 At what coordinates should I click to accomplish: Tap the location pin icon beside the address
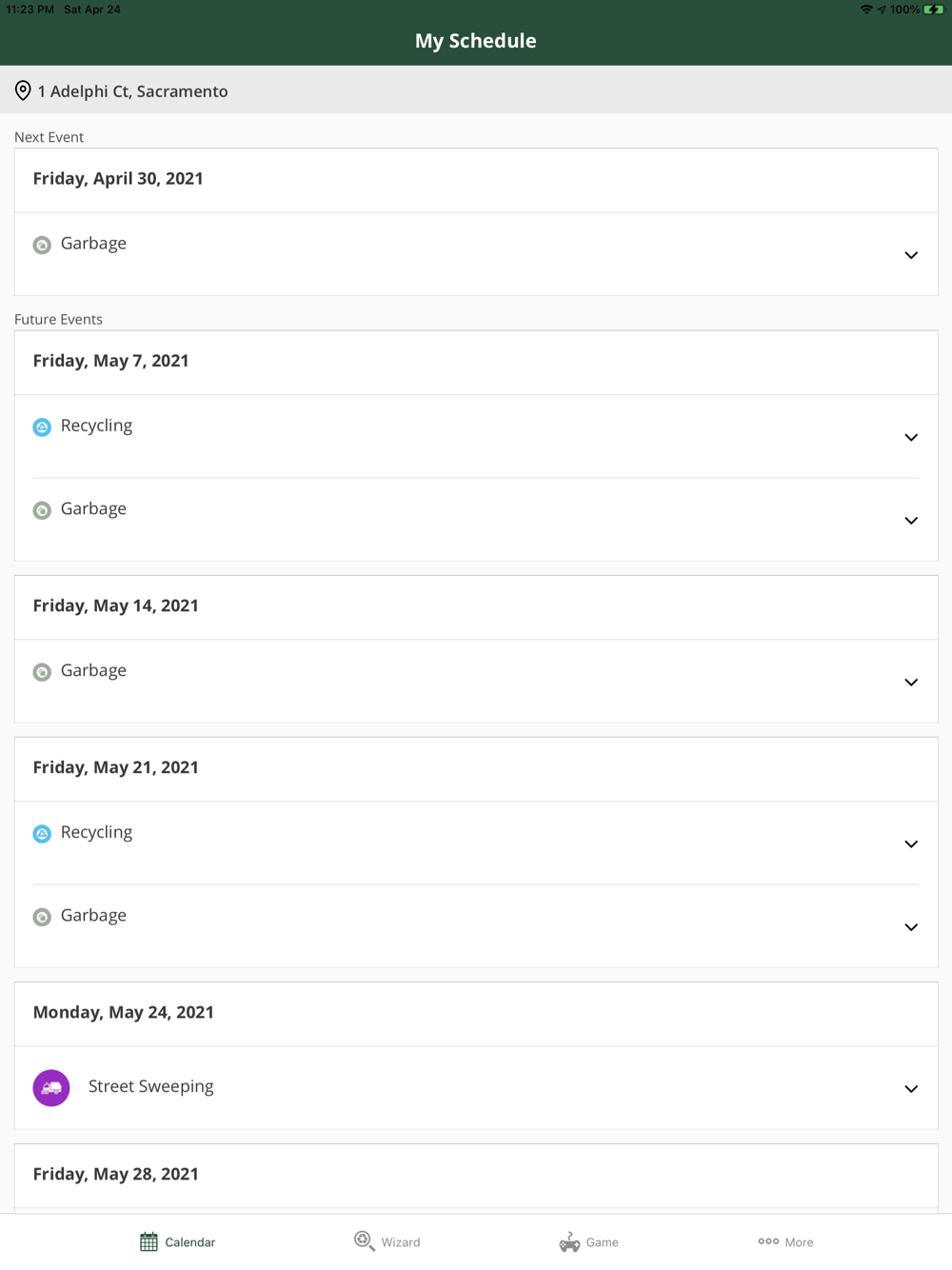23,90
